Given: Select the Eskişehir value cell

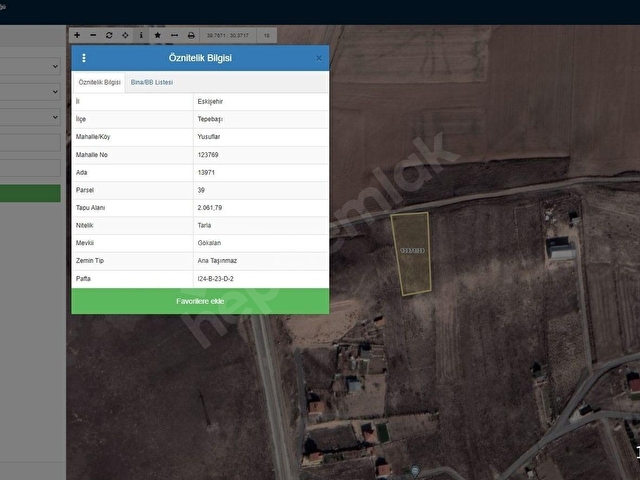Looking at the screenshot, I should point(261,102).
